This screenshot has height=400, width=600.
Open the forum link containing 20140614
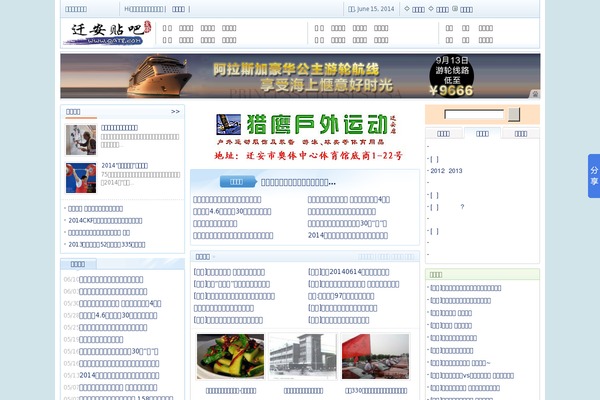pos(349,272)
